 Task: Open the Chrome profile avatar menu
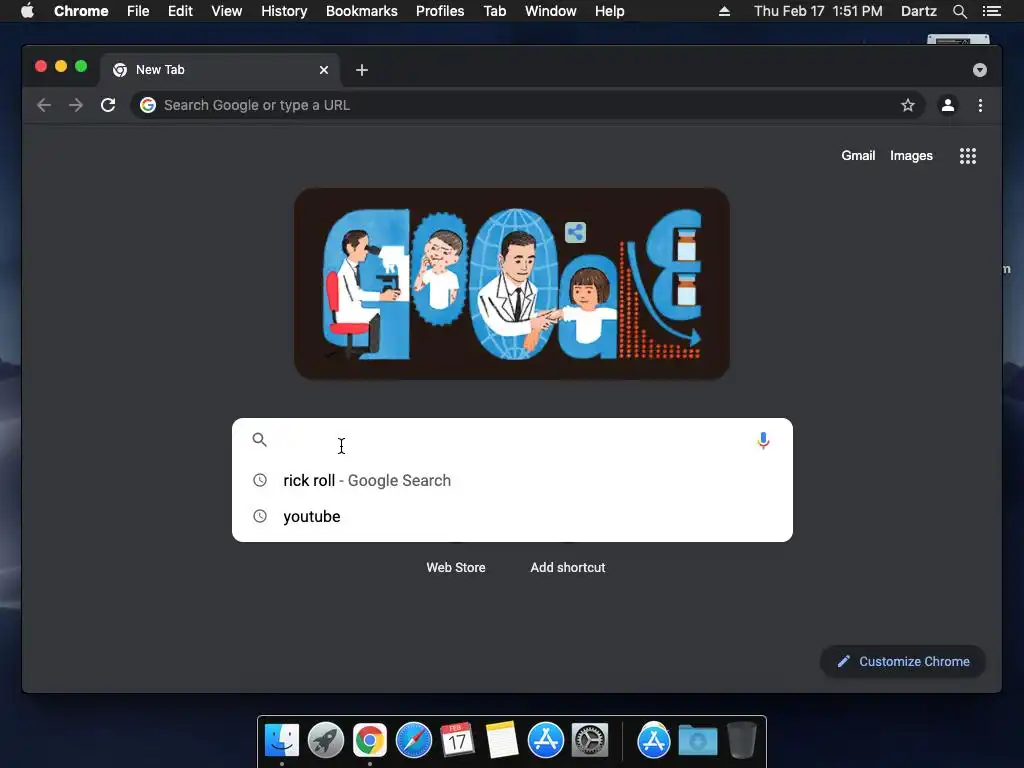click(x=948, y=105)
